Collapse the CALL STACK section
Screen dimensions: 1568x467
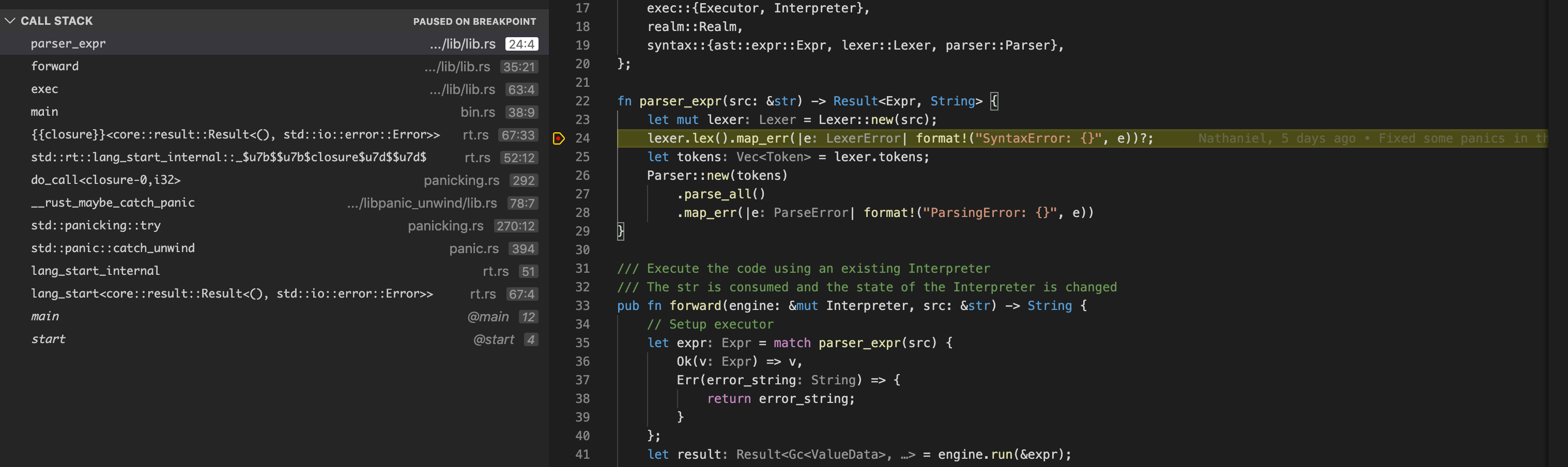coord(10,21)
